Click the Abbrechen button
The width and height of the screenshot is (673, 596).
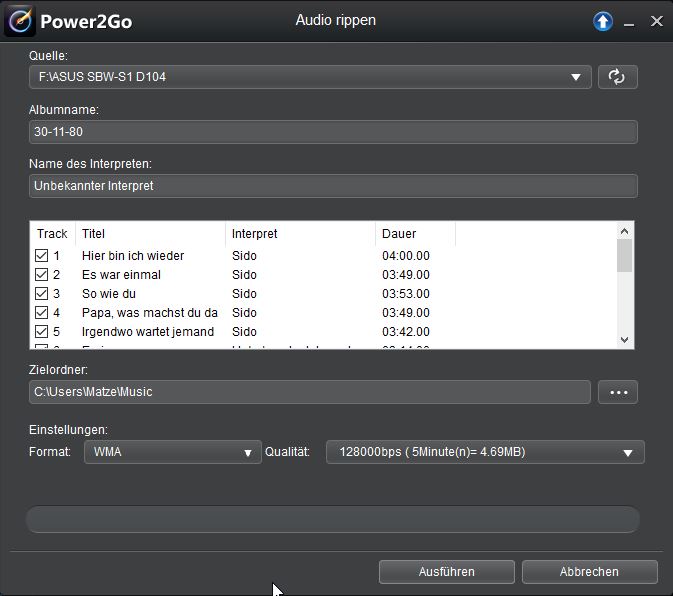589,572
